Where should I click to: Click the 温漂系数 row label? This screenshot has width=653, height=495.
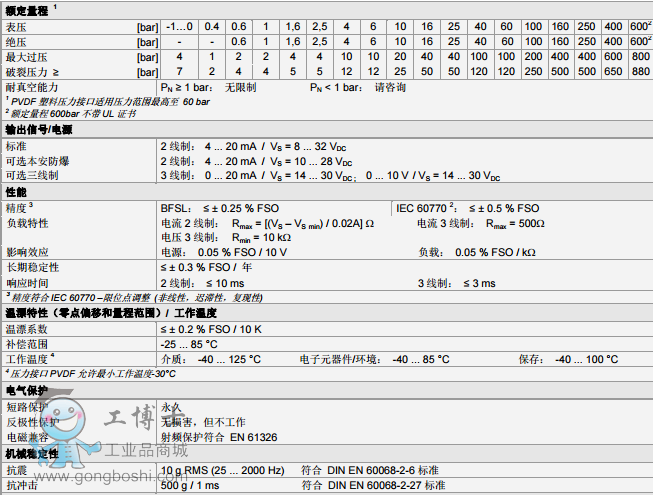coord(27,329)
